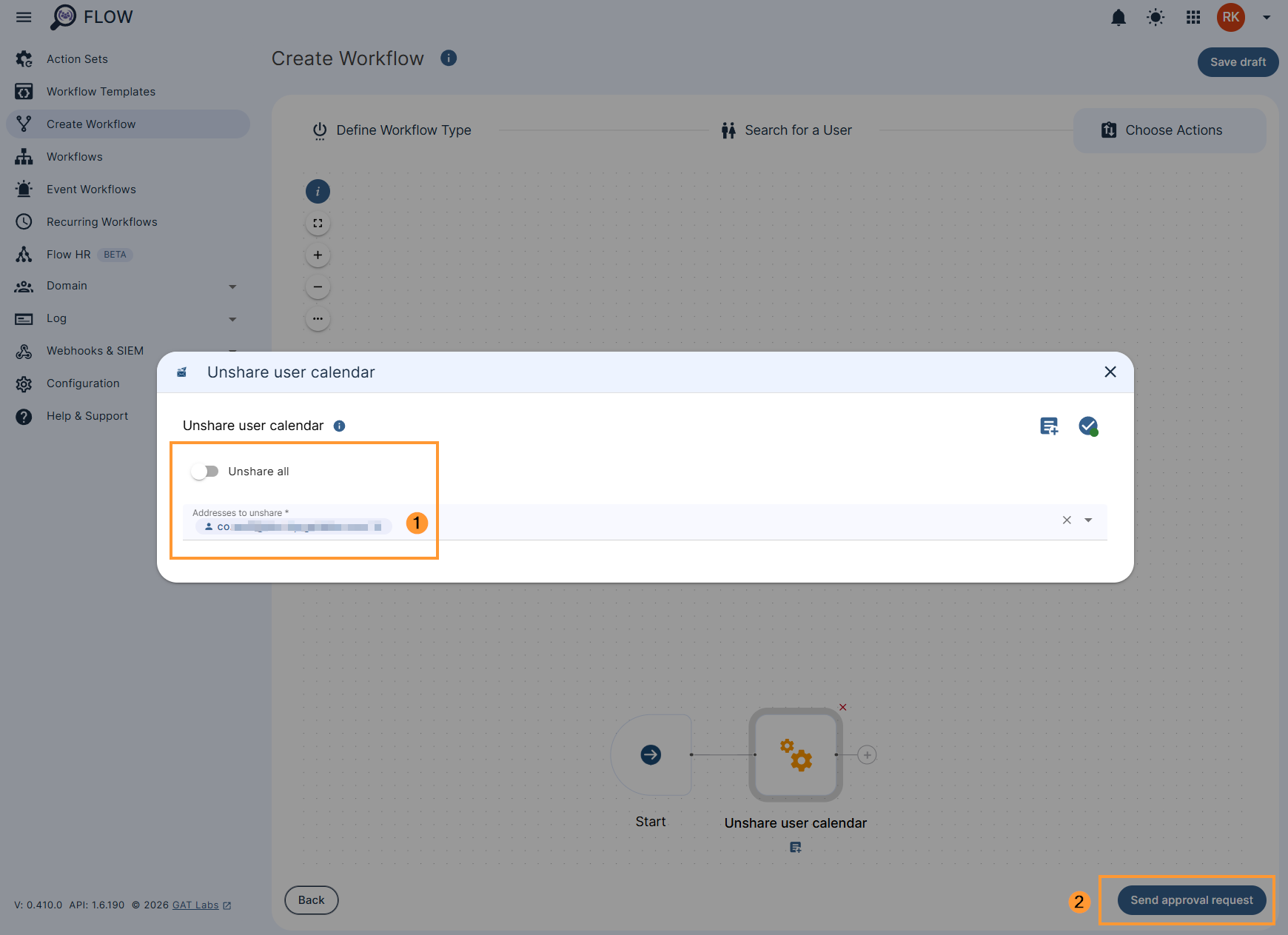Click the add-note icon in the dialog

pos(1048,426)
